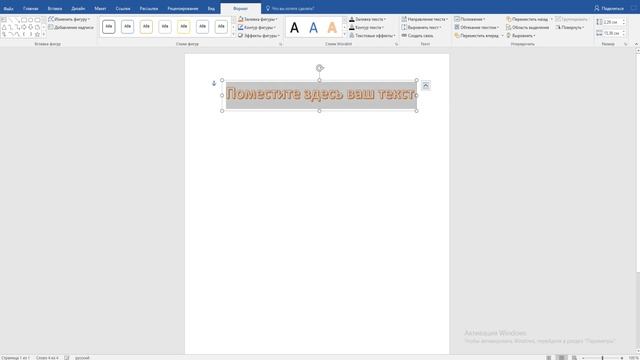Screen dimensions: 640x360
Task: Open the Повернуть rotate dropdown
Action: pyautogui.click(x=570, y=27)
